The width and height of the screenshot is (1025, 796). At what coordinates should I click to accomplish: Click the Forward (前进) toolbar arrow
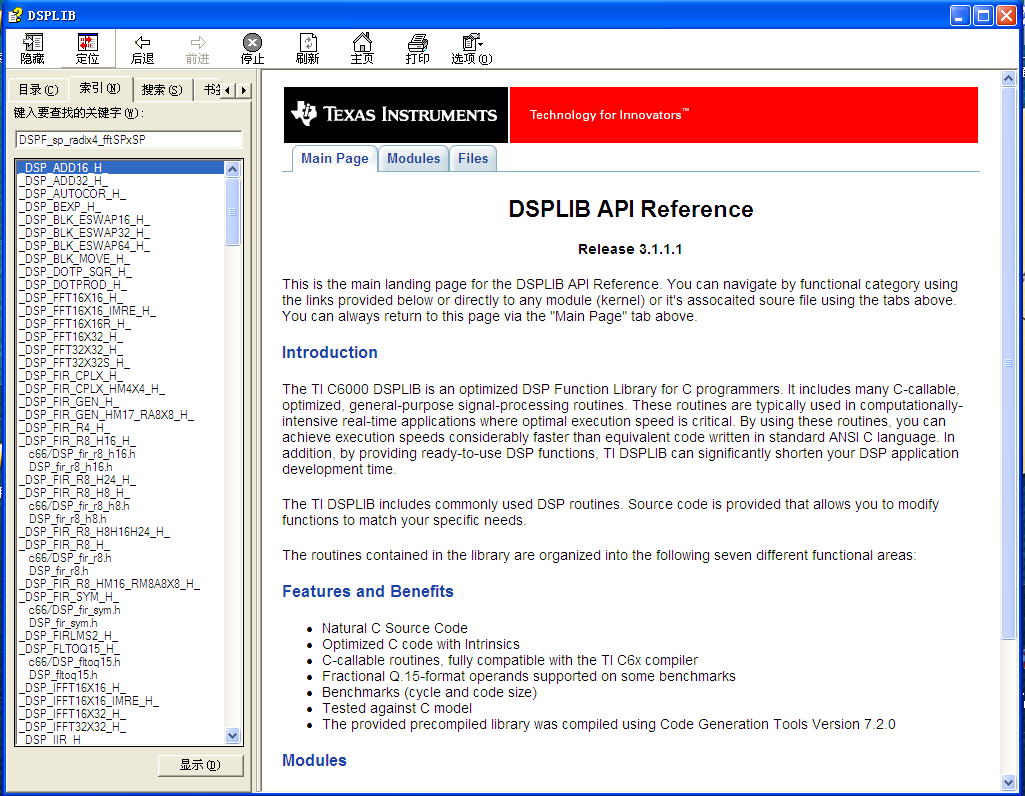197,49
